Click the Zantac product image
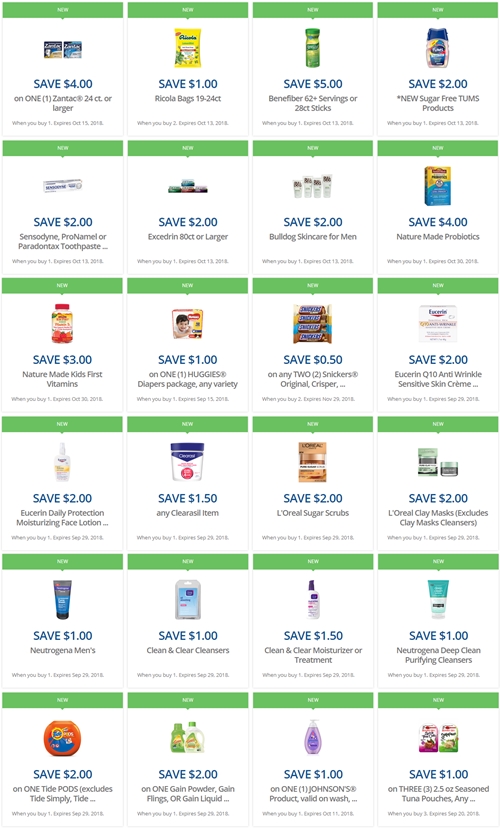The width and height of the screenshot is (500, 828). tap(63, 49)
